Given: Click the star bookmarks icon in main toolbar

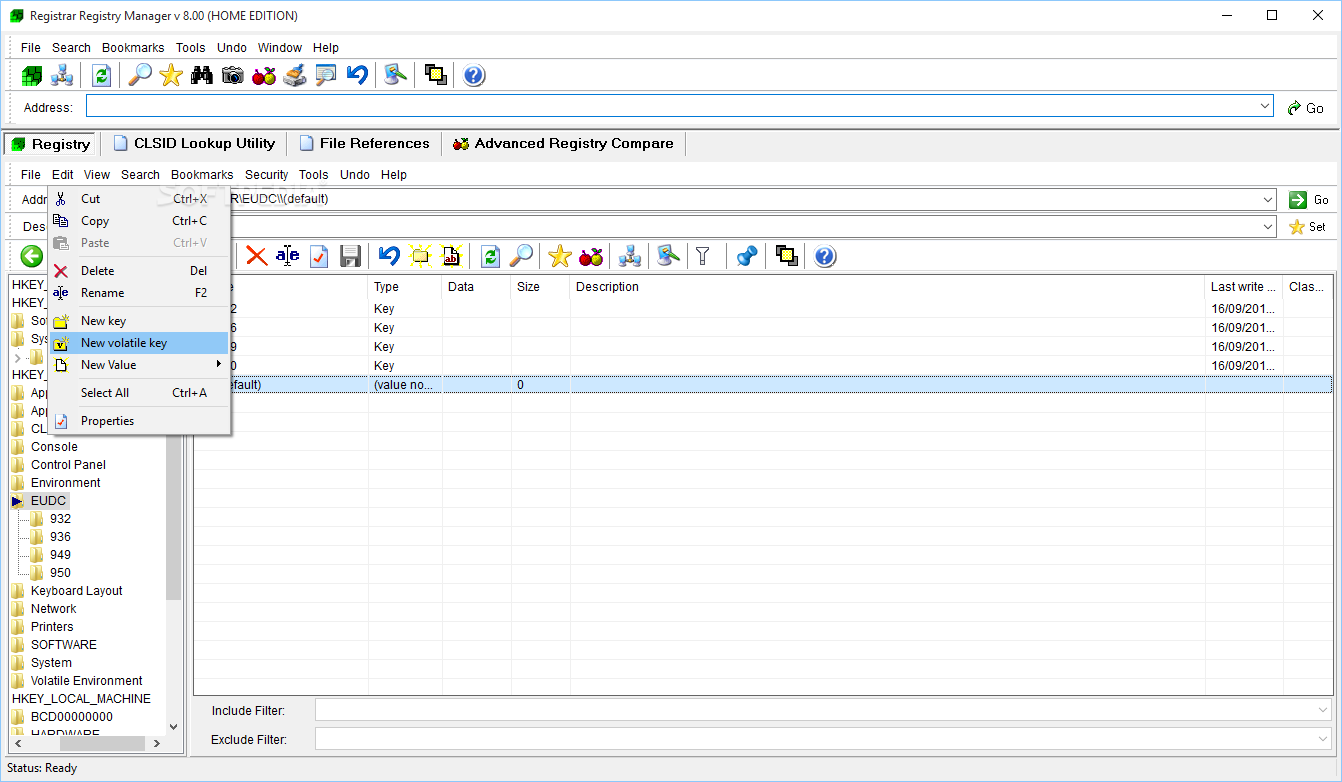Looking at the screenshot, I should (x=171, y=75).
